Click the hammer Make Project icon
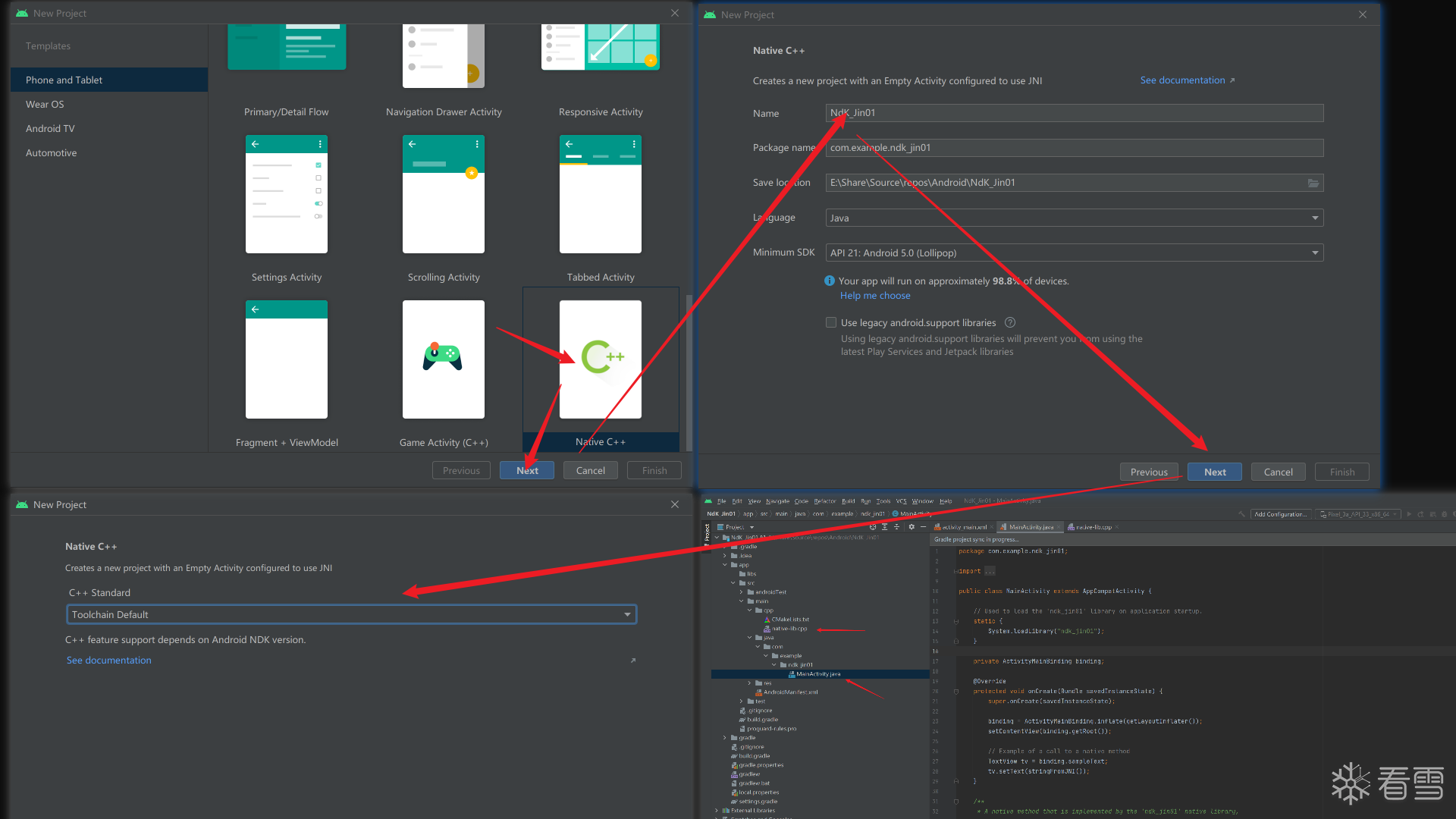This screenshot has width=1456, height=819. [1241, 514]
